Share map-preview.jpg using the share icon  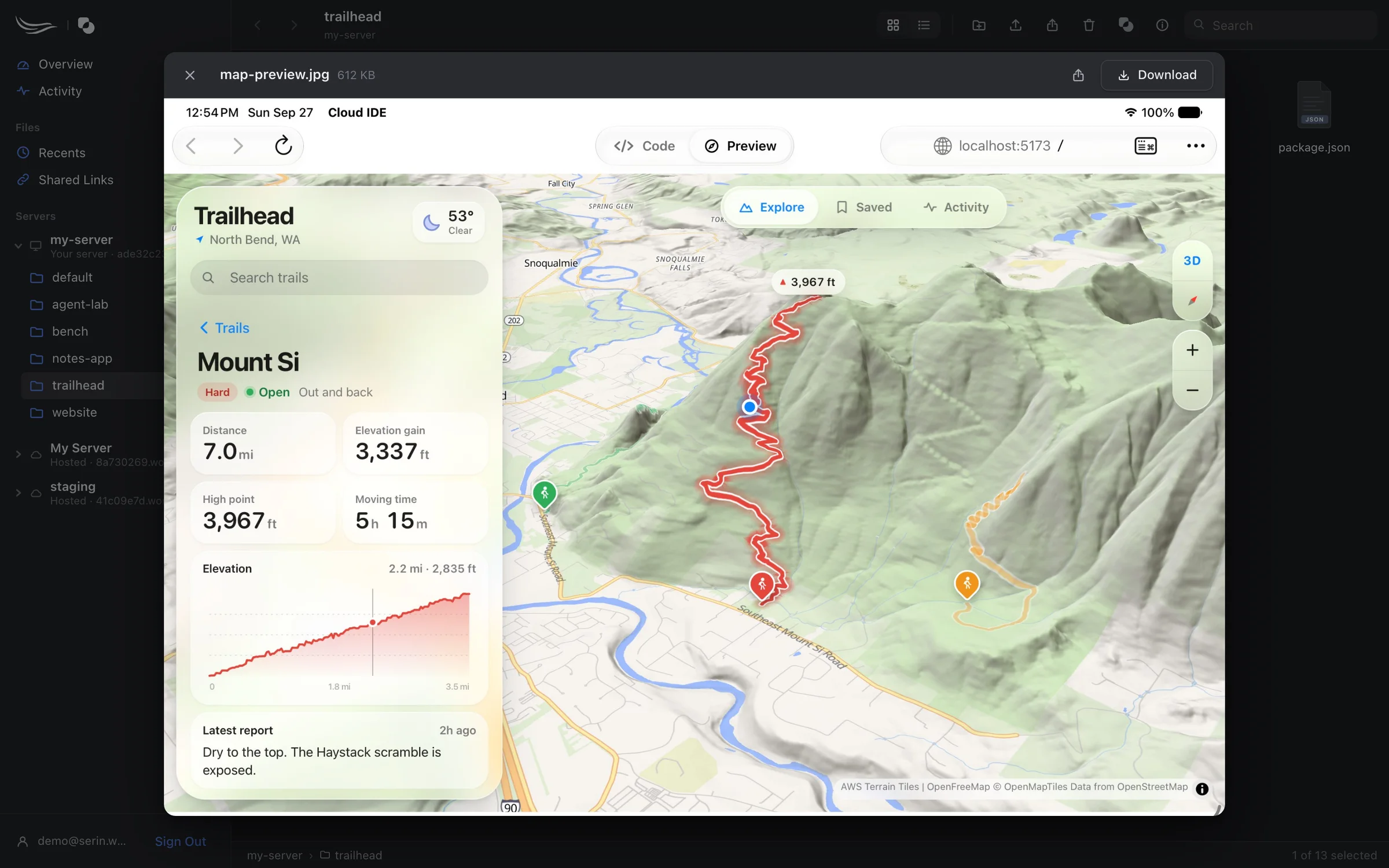(1078, 75)
